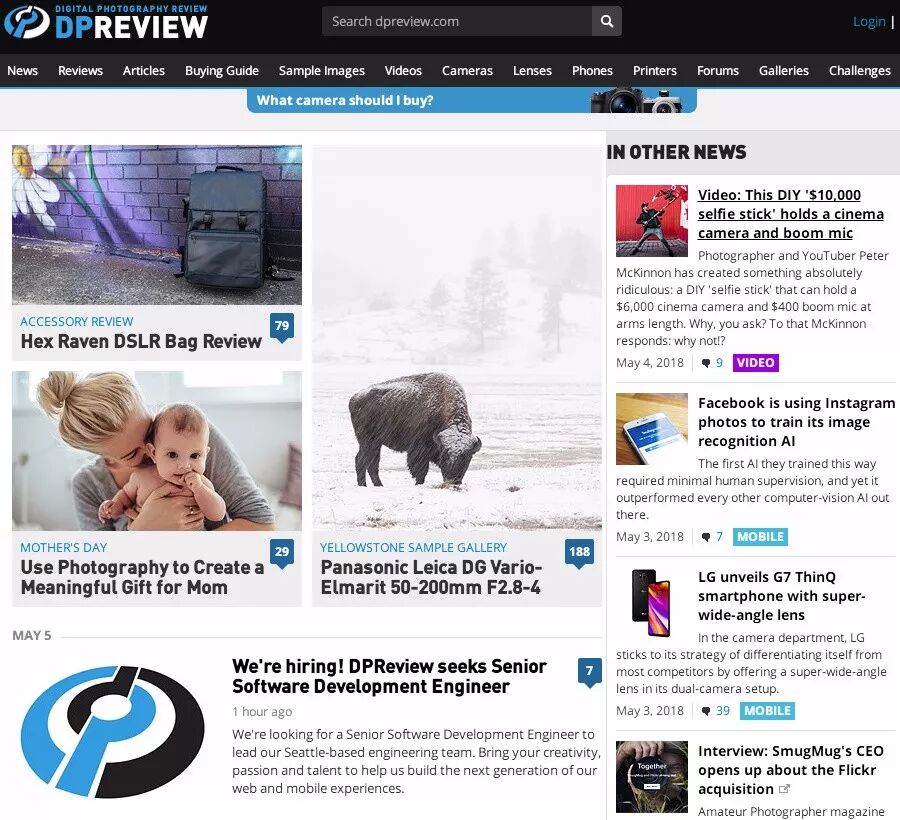Screen dimensions: 900x820
Task: Open the News menu
Action: coord(22,71)
